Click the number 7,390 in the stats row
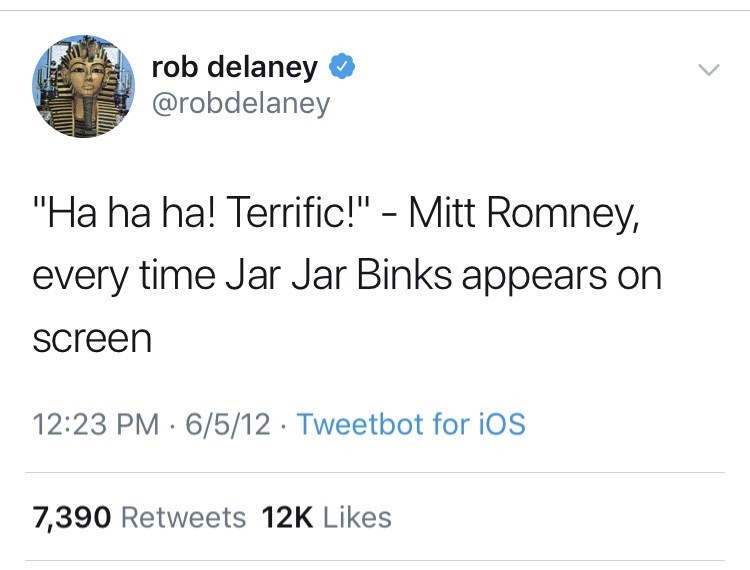 72,517
